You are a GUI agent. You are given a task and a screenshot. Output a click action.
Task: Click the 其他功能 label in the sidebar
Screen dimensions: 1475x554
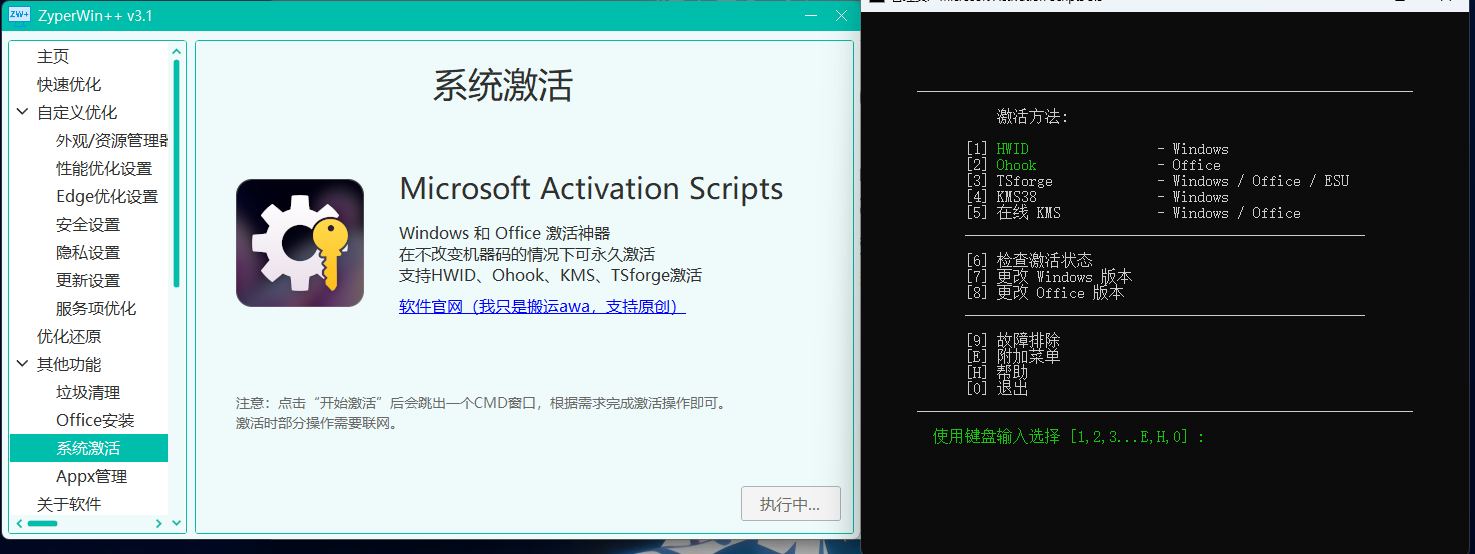(69, 365)
